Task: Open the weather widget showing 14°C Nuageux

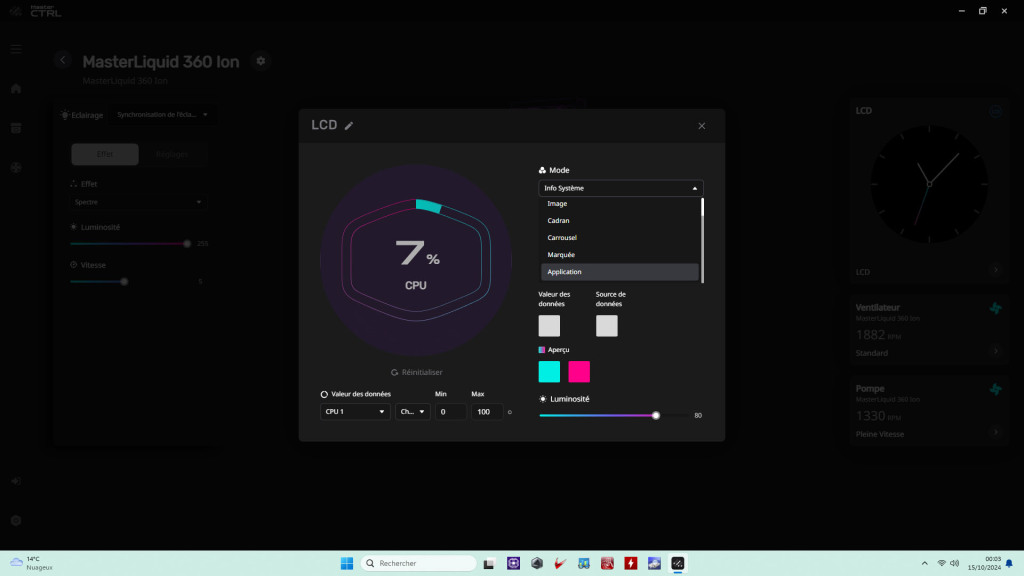Action: tap(31, 563)
